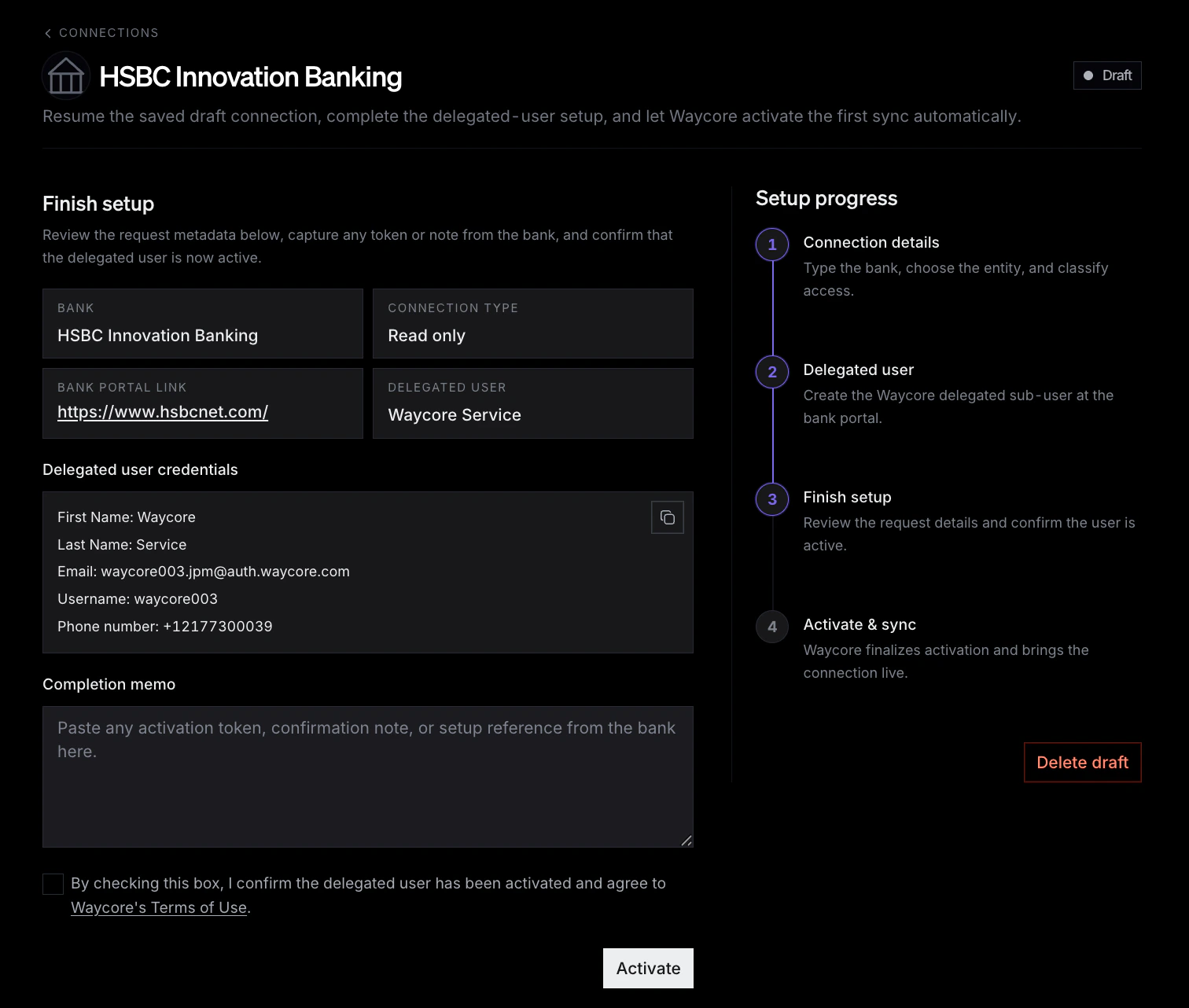
Task: Click the DELEGATED USER field label
Action: [447, 388]
